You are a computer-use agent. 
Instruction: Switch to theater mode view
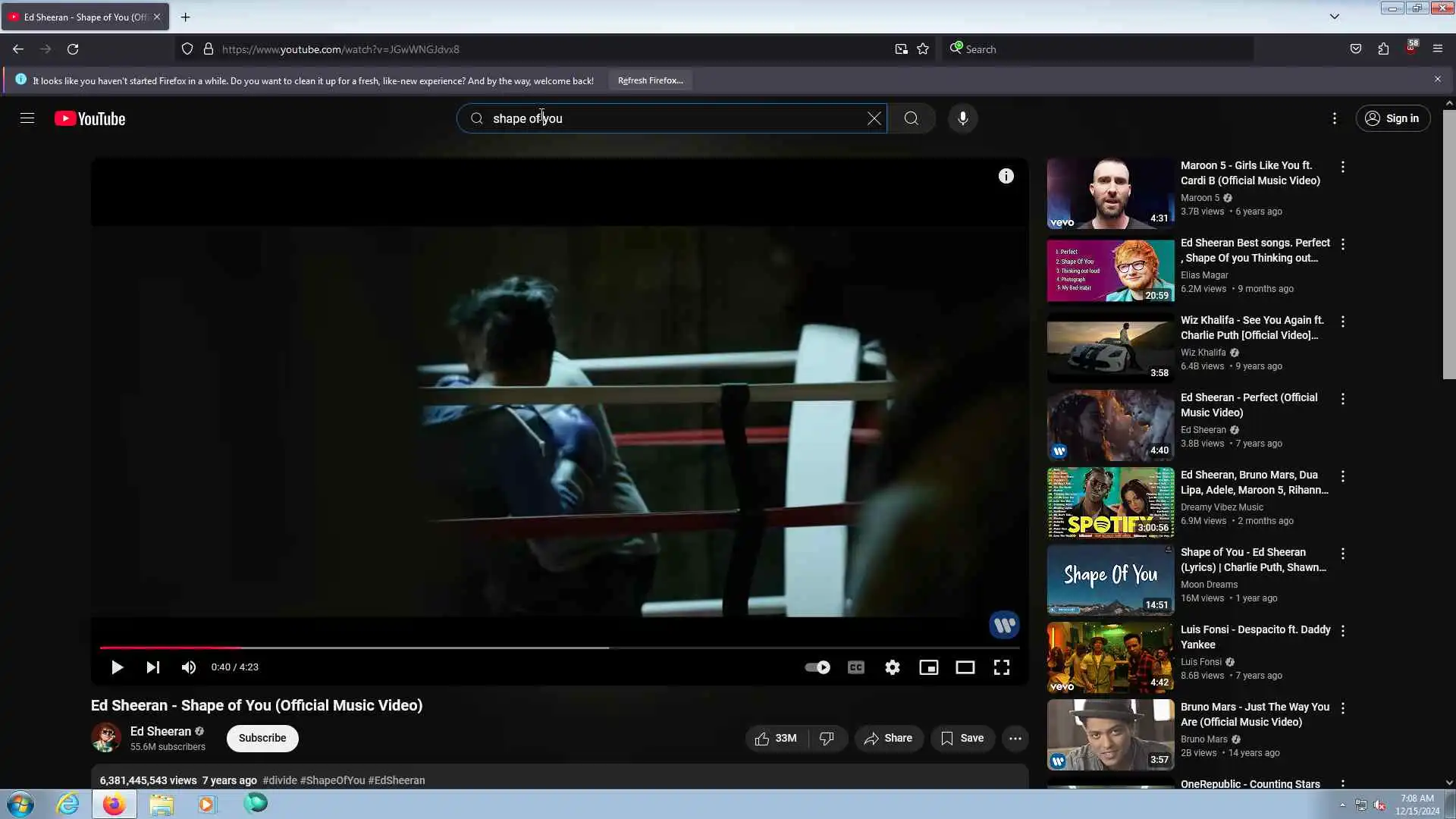click(x=965, y=667)
